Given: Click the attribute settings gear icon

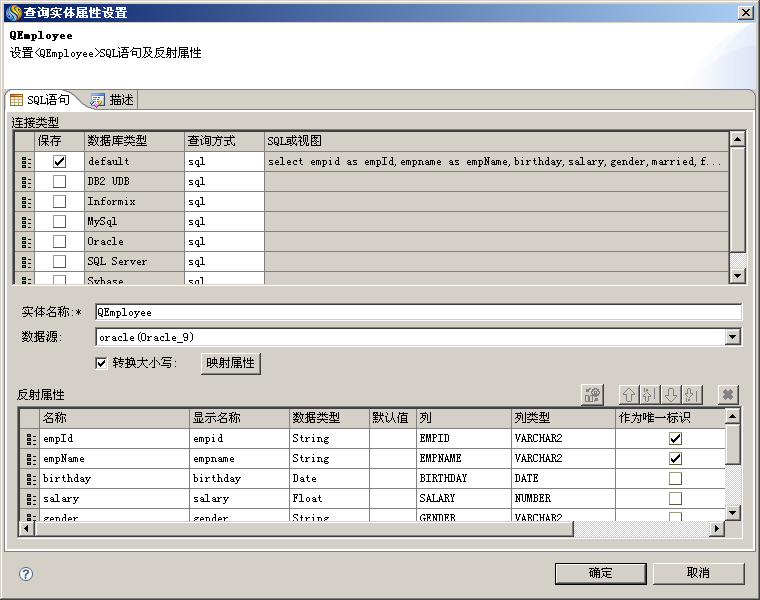Looking at the screenshot, I should pyautogui.click(x=592, y=395).
